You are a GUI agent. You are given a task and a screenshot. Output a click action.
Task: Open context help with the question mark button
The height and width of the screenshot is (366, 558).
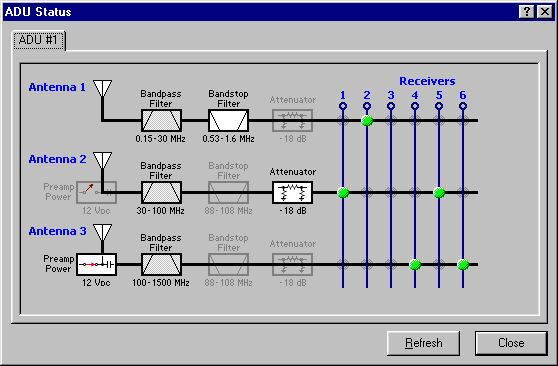click(527, 12)
